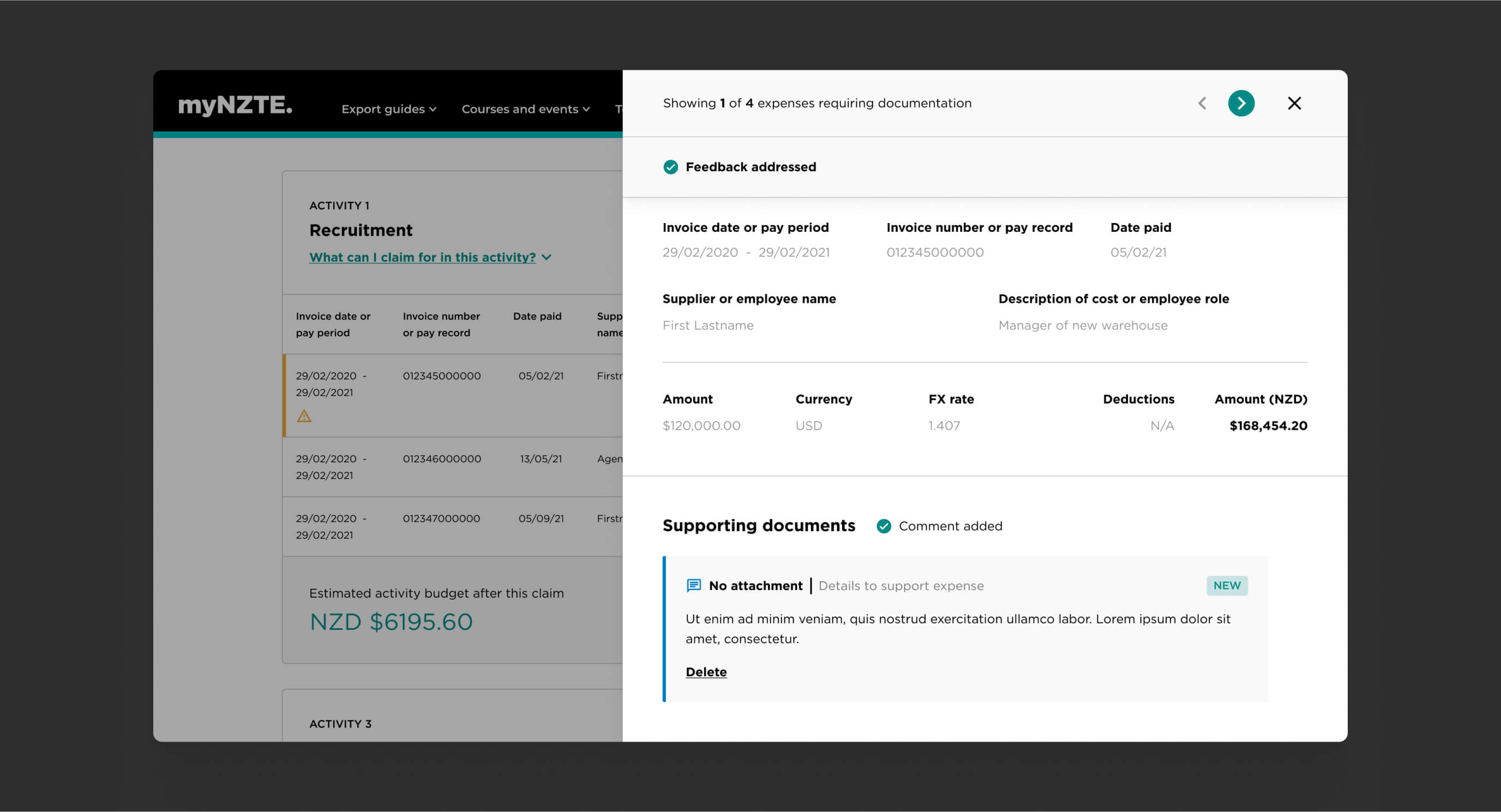Click the warning triangle on first expense row
Screen dimensions: 1501x812
click(304, 416)
